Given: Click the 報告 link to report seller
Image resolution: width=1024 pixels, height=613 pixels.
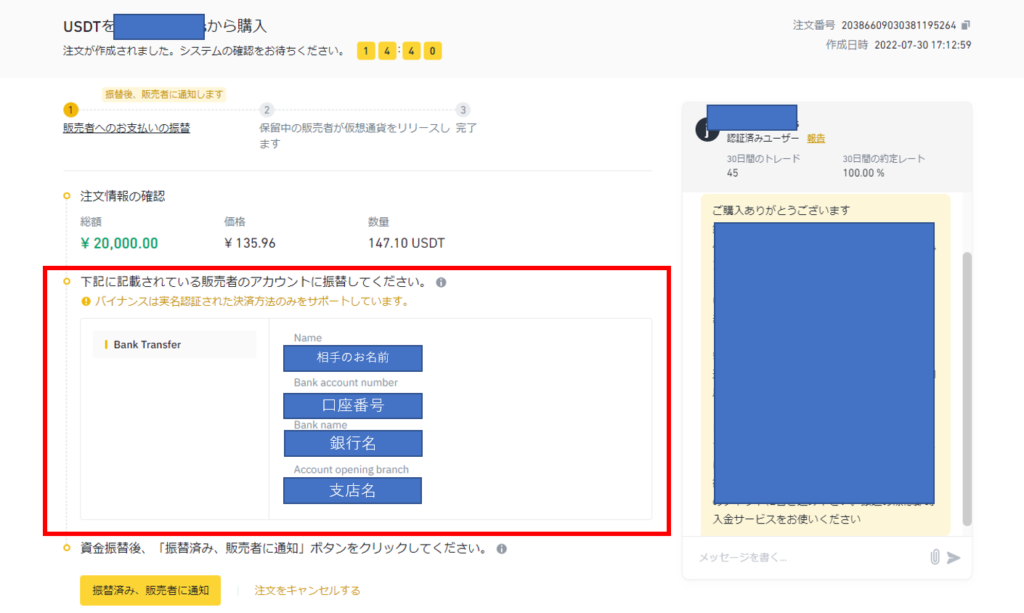Looking at the screenshot, I should click(x=816, y=138).
